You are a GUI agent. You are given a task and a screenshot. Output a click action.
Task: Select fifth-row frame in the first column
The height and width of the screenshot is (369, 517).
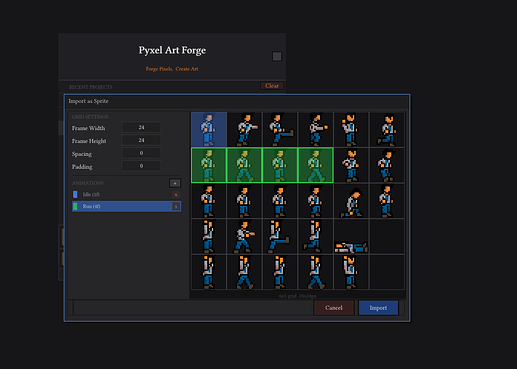[x=209, y=272]
